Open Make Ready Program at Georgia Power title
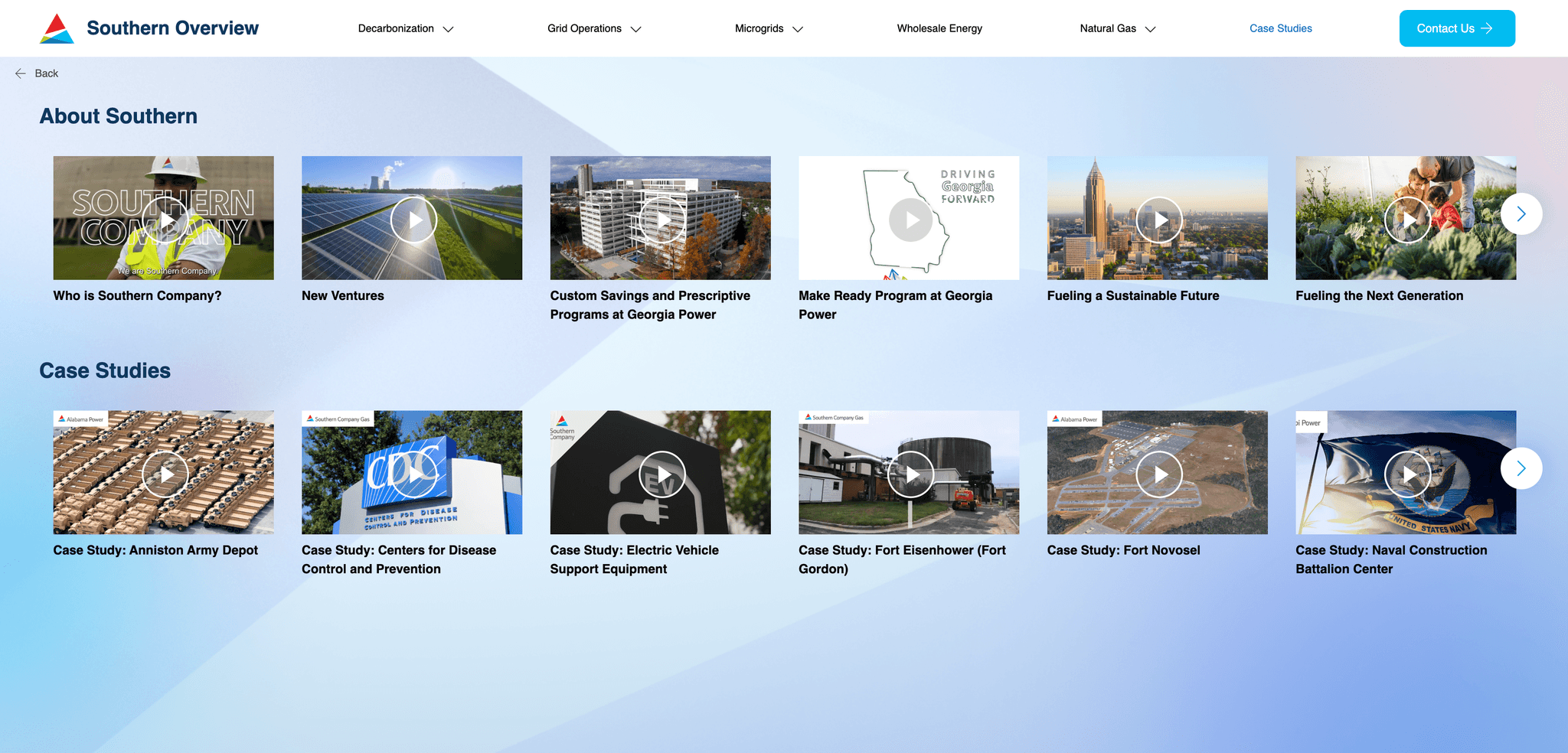The image size is (1568, 753). (896, 305)
